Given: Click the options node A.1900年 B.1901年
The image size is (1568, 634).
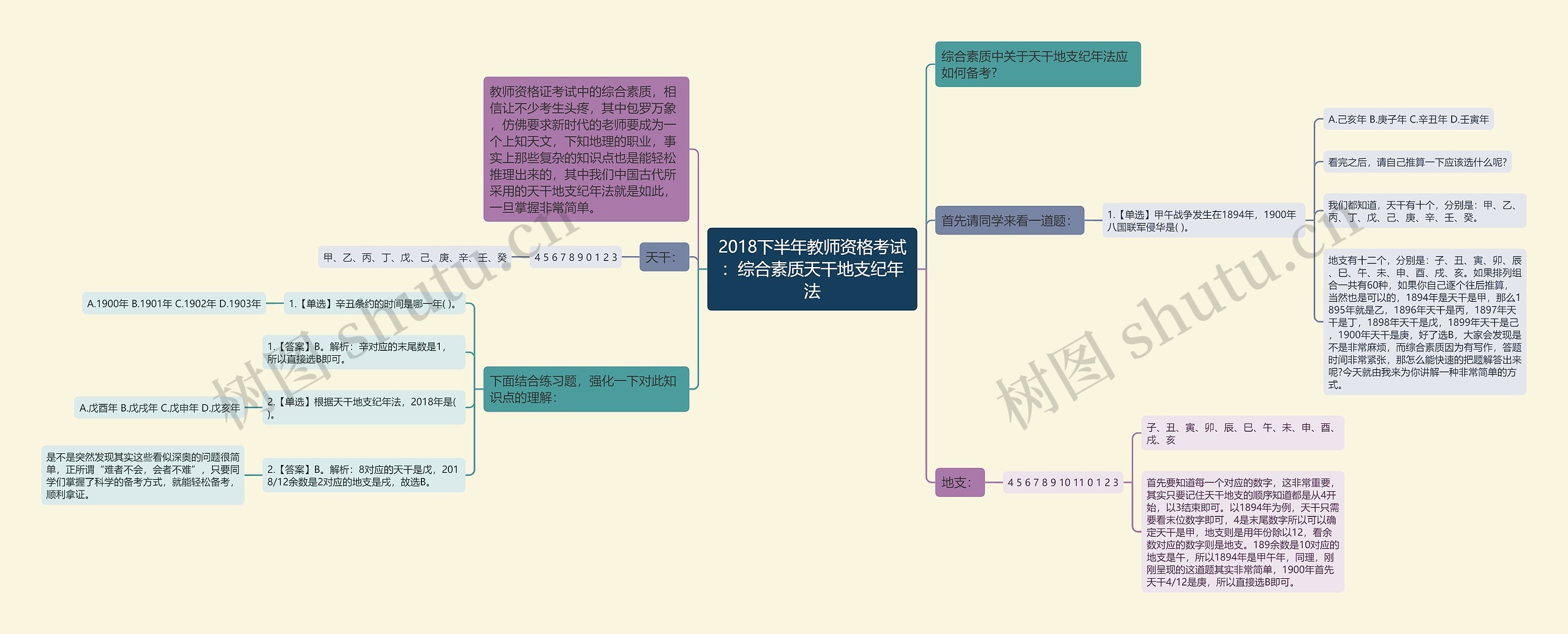Looking at the screenshot, I should click(x=174, y=303).
